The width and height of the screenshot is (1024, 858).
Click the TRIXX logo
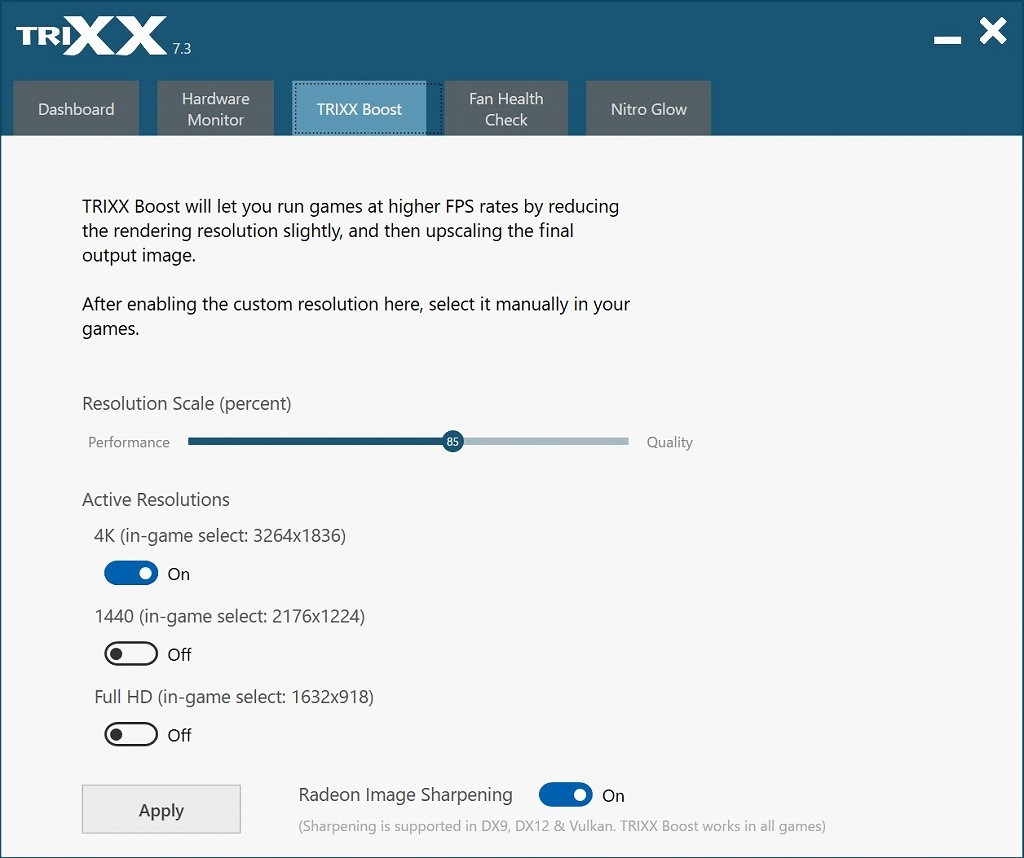click(x=91, y=36)
